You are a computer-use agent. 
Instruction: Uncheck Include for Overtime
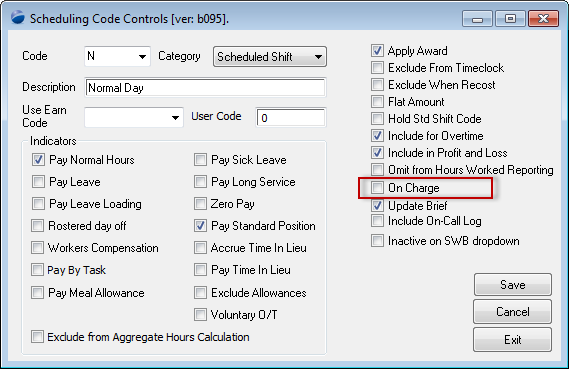[377, 136]
